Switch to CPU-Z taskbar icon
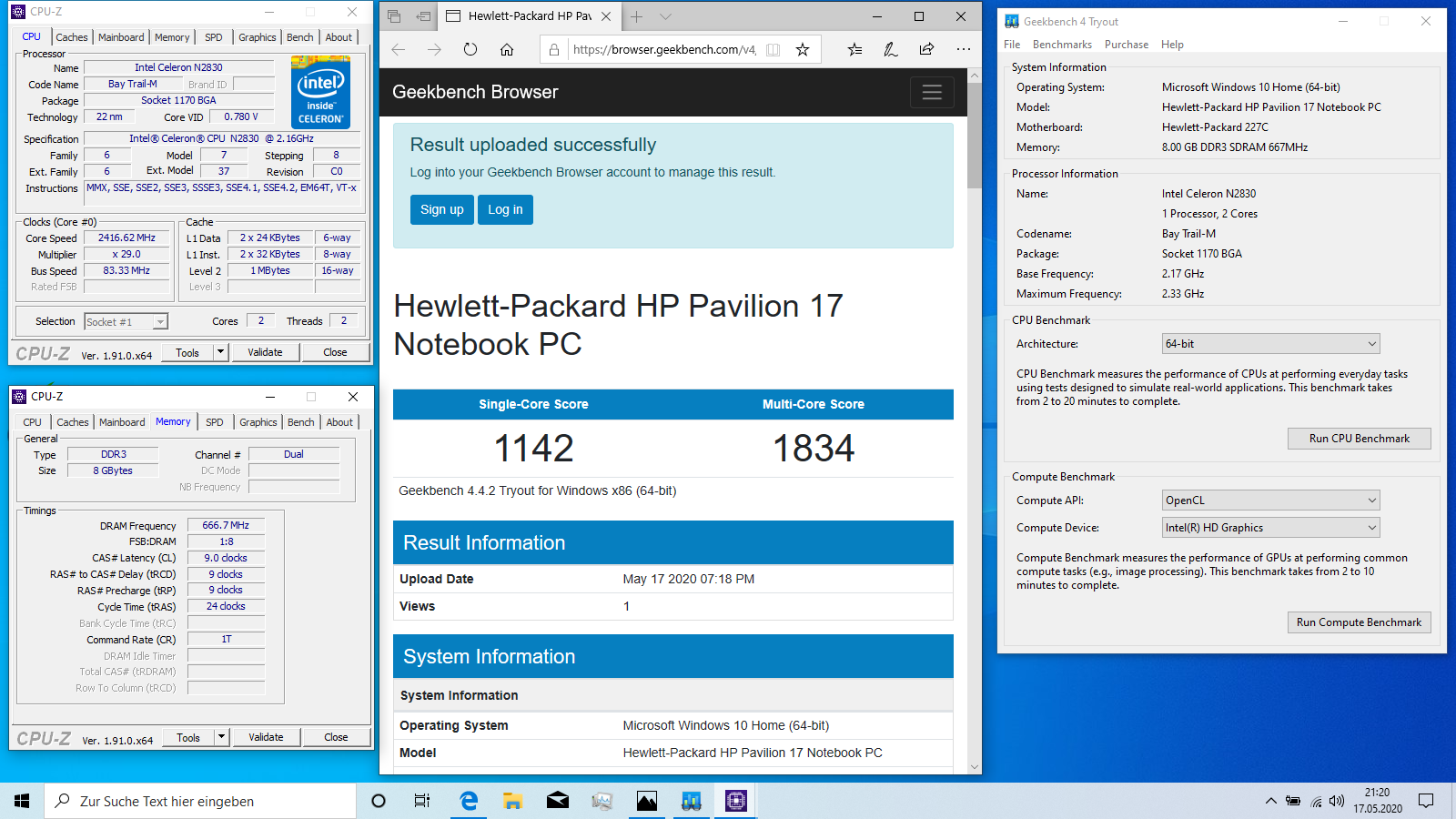 point(736,801)
